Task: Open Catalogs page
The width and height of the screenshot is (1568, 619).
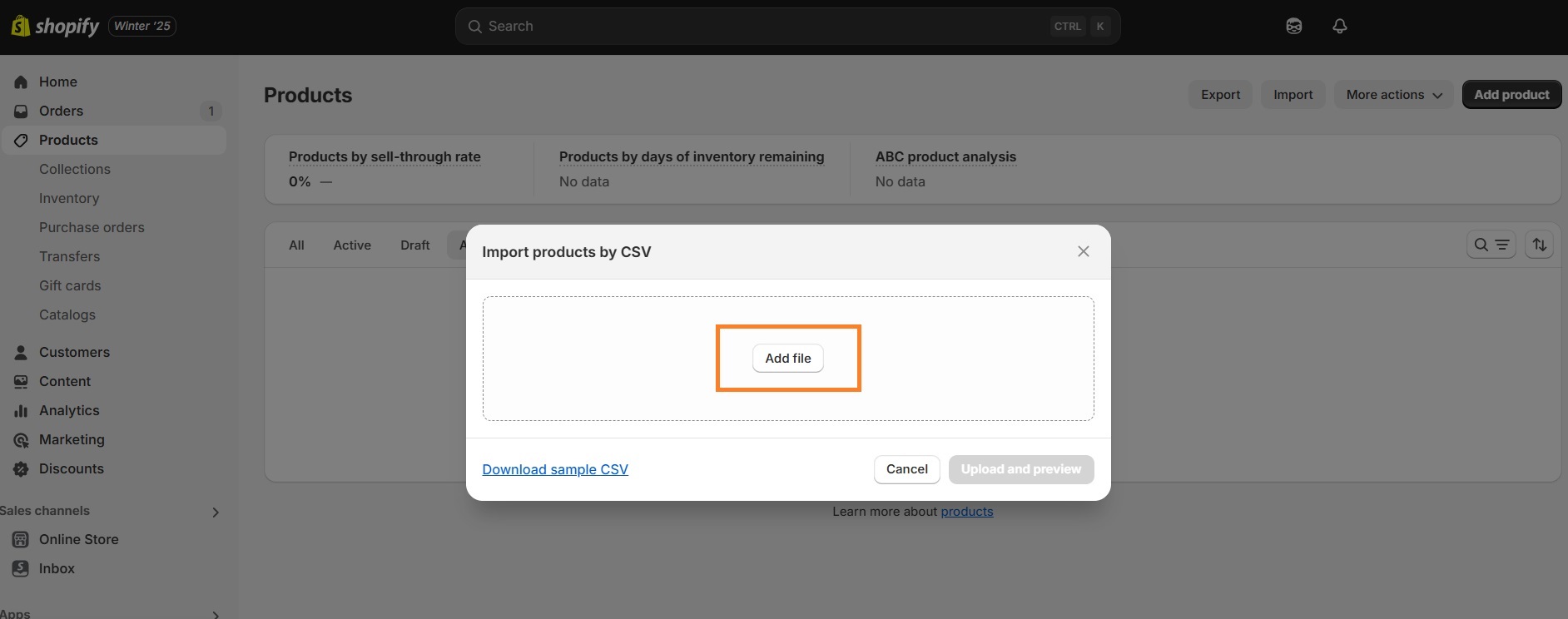Action: 67,314
